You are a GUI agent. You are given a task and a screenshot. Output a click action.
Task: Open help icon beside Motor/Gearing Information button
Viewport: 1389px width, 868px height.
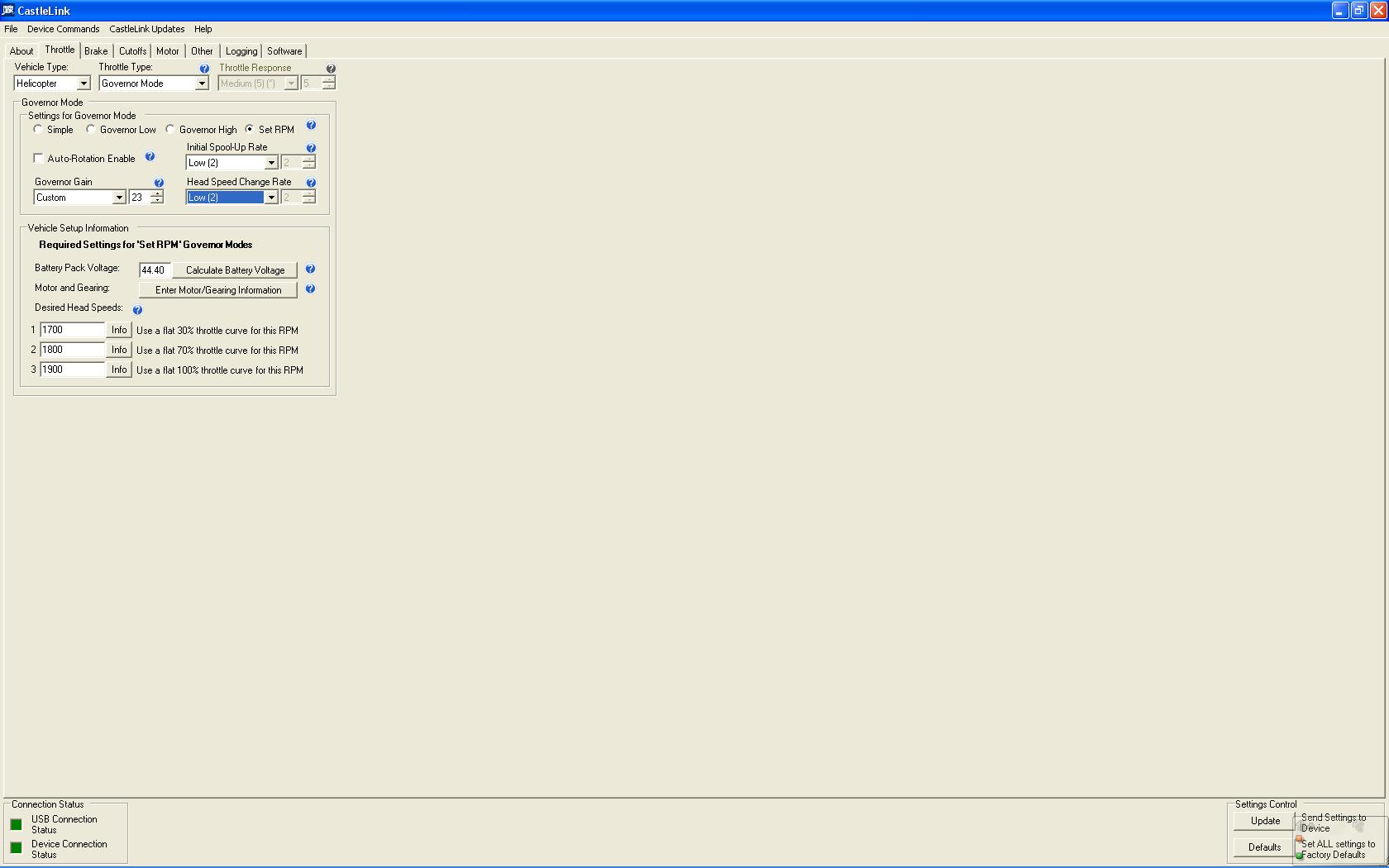310,289
